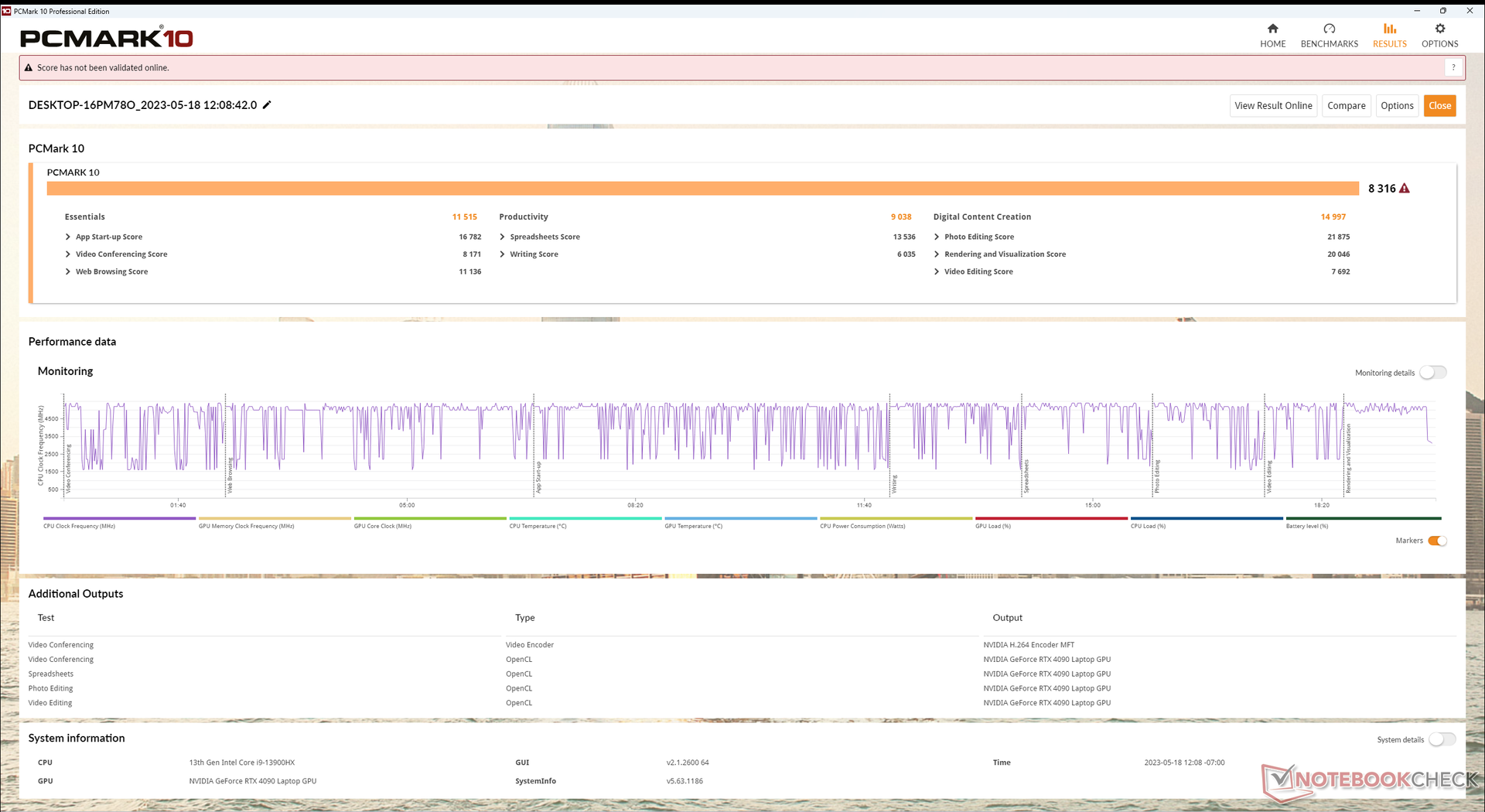
Task: Enable the Monitoring details toggle
Action: (x=1432, y=373)
